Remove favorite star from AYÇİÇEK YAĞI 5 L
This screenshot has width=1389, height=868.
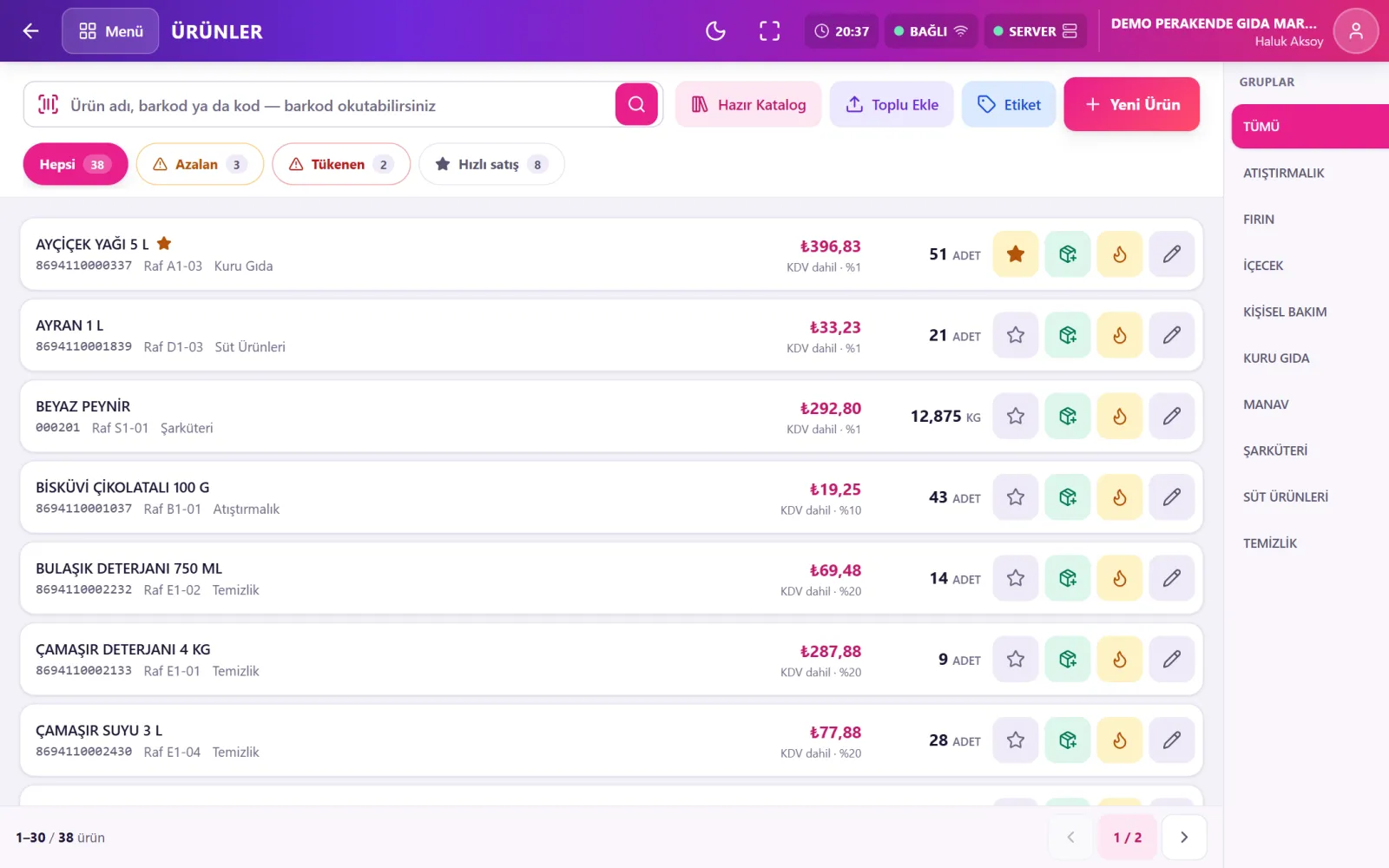pos(1016,254)
